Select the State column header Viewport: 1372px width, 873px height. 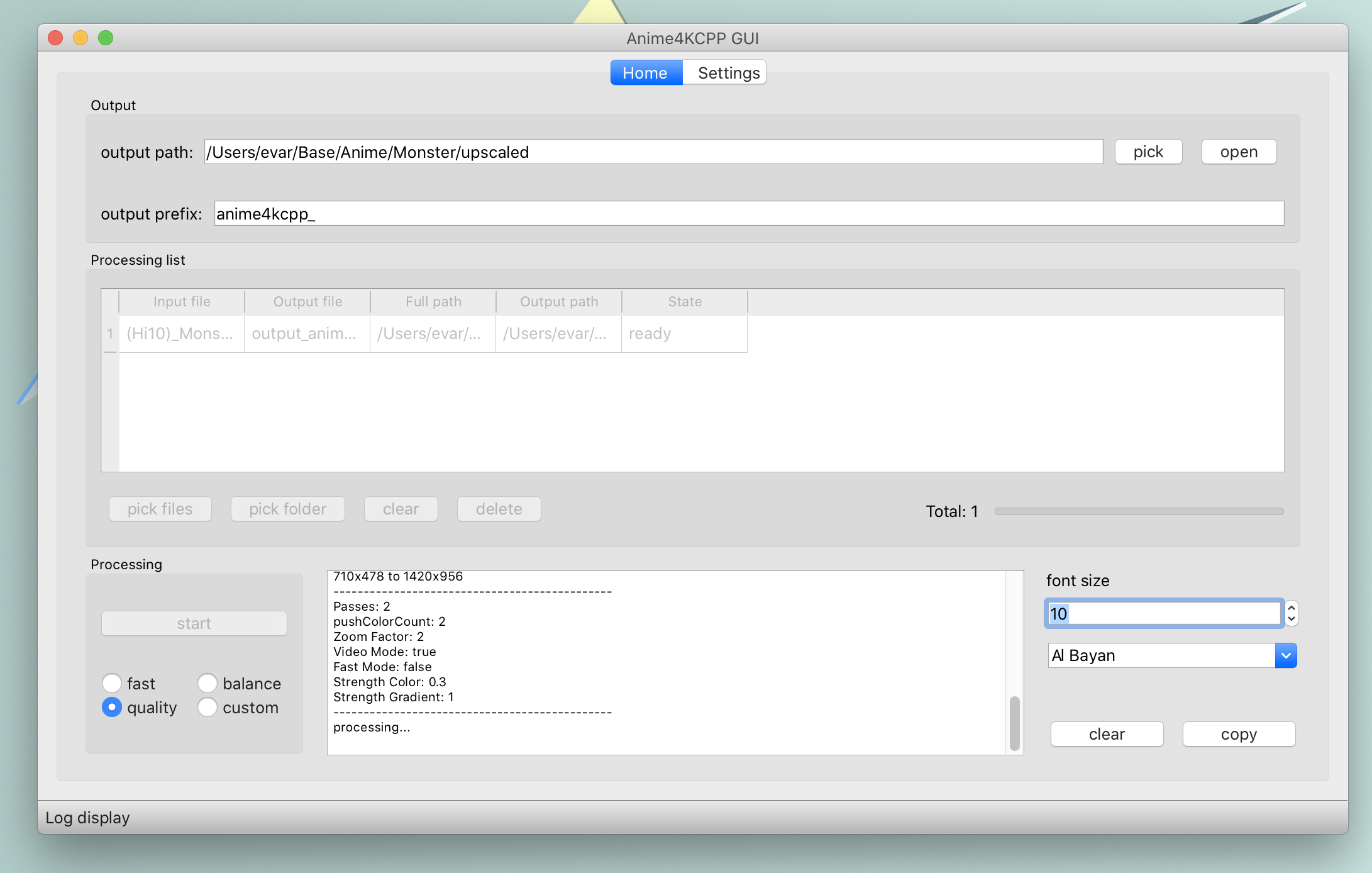point(684,302)
